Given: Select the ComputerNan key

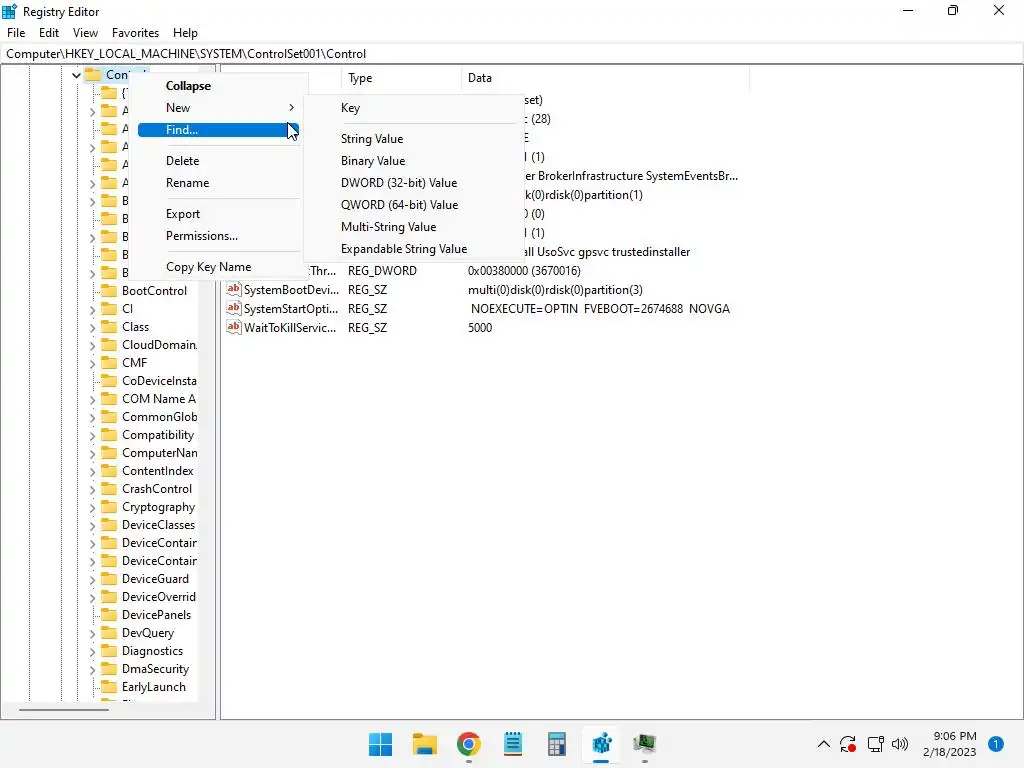Looking at the screenshot, I should (159, 453).
